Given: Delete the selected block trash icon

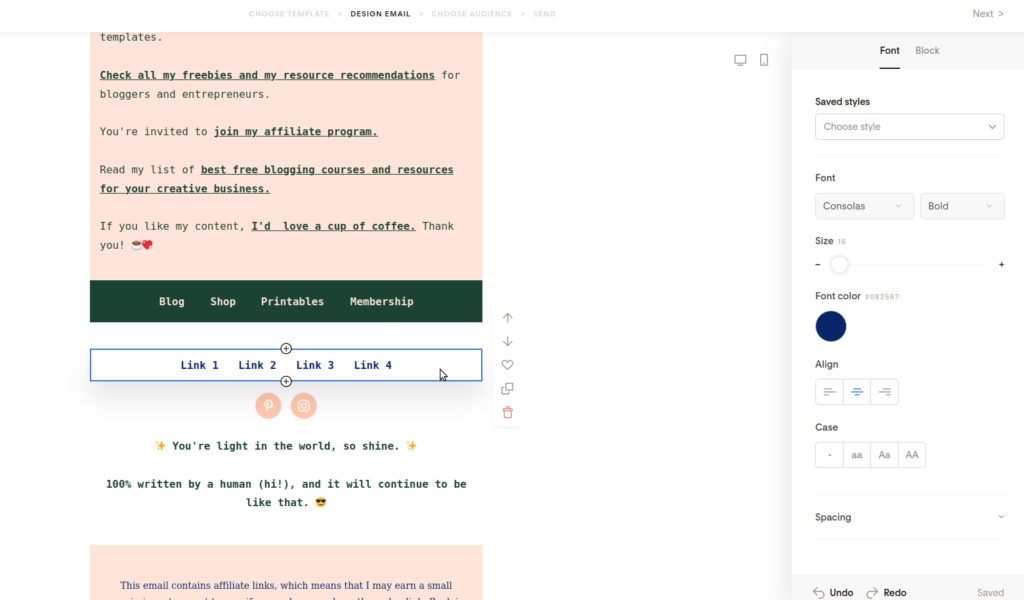Looking at the screenshot, I should pyautogui.click(x=507, y=413).
